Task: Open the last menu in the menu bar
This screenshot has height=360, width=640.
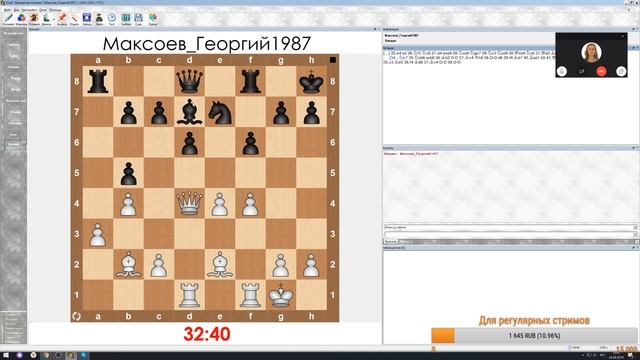Action: [55, 10]
